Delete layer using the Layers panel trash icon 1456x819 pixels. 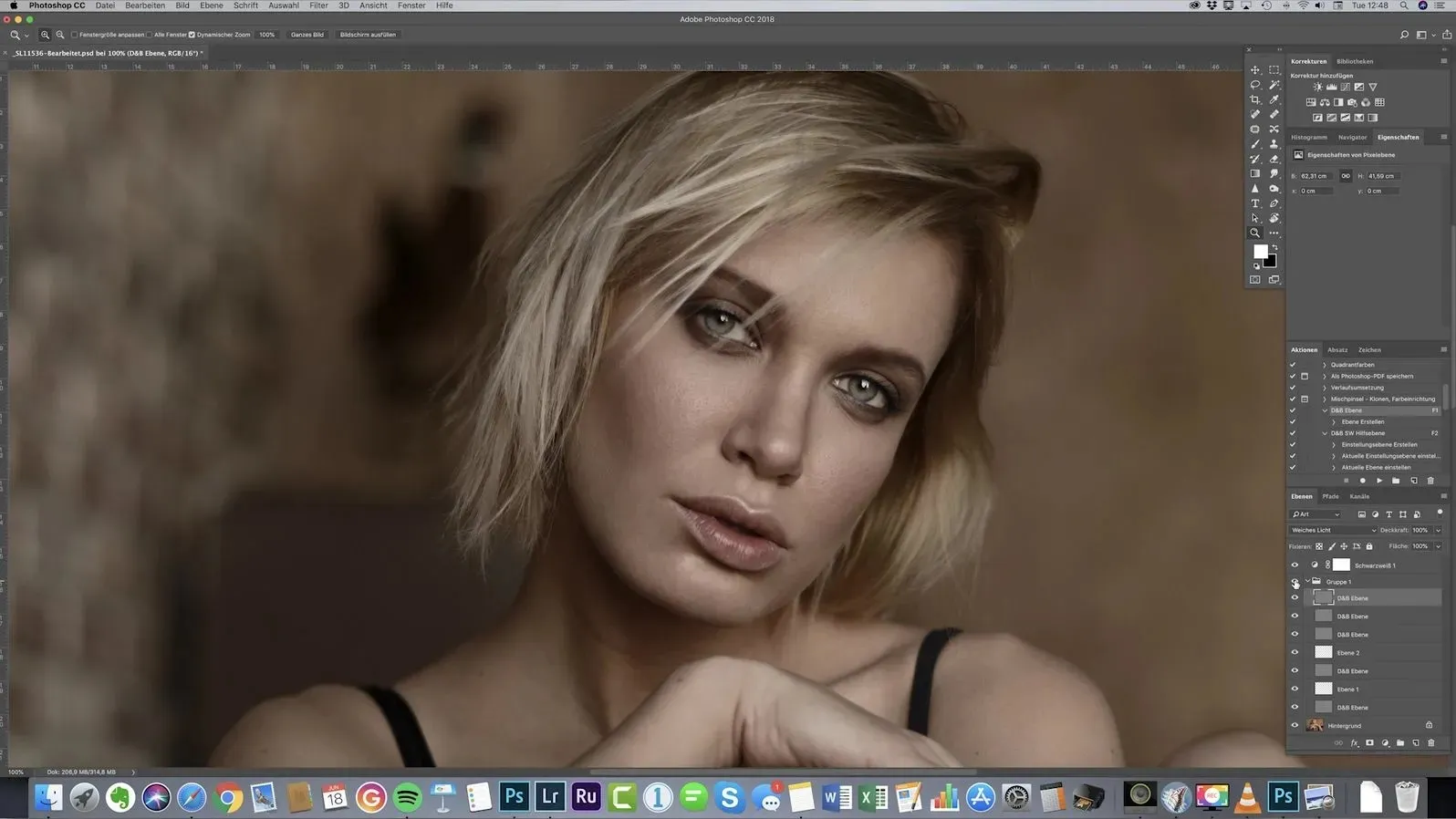pyautogui.click(x=1430, y=743)
